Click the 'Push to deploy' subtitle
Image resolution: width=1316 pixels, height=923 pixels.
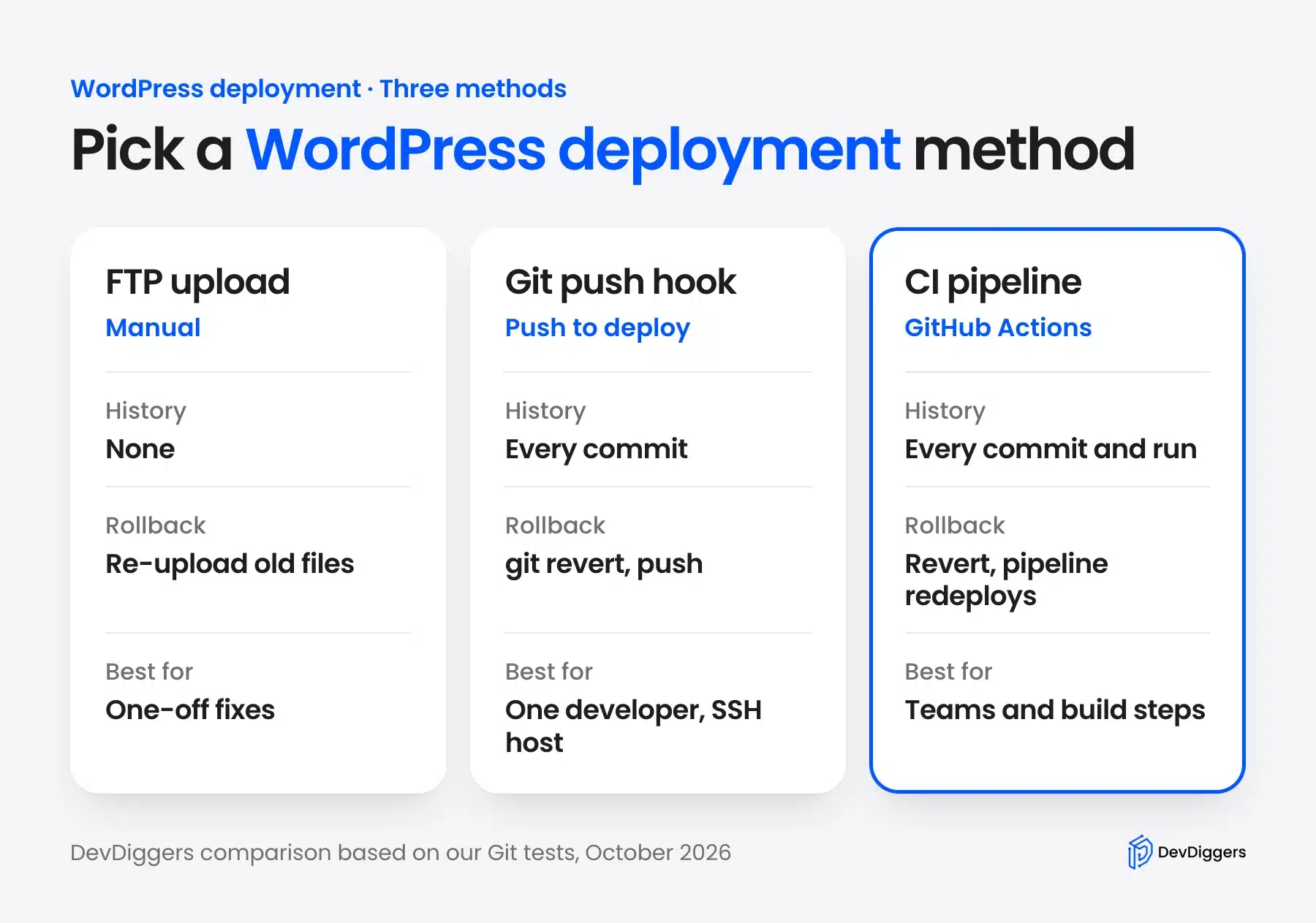coord(597,328)
